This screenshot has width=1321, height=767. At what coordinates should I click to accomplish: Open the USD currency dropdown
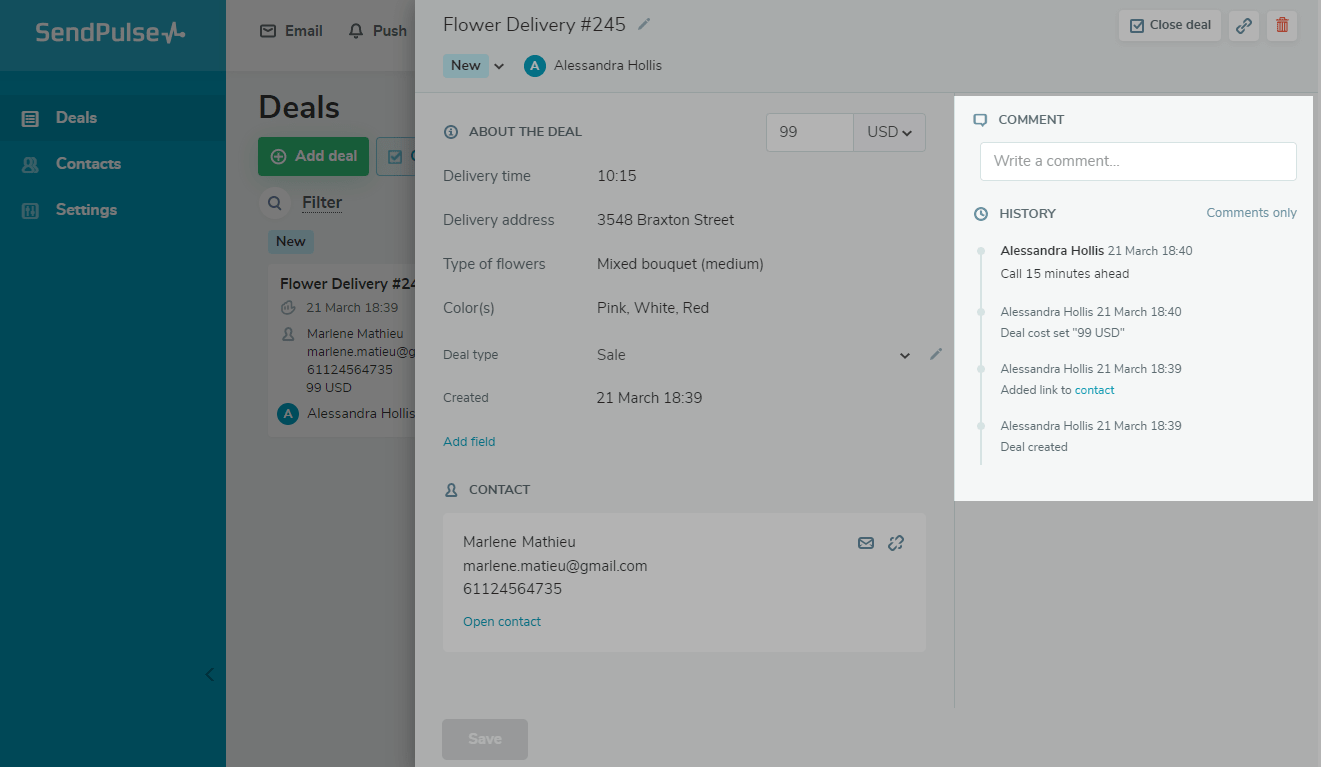coord(888,132)
